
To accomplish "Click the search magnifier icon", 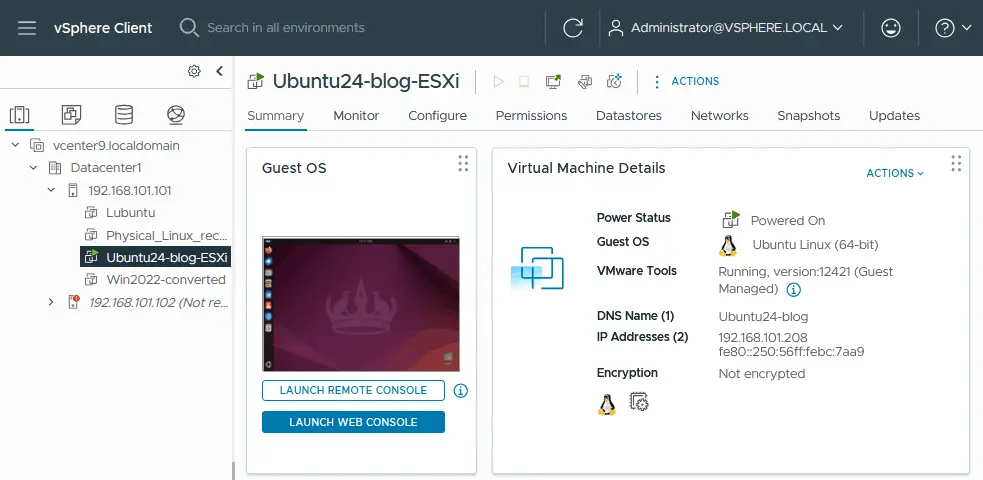I will click(189, 28).
